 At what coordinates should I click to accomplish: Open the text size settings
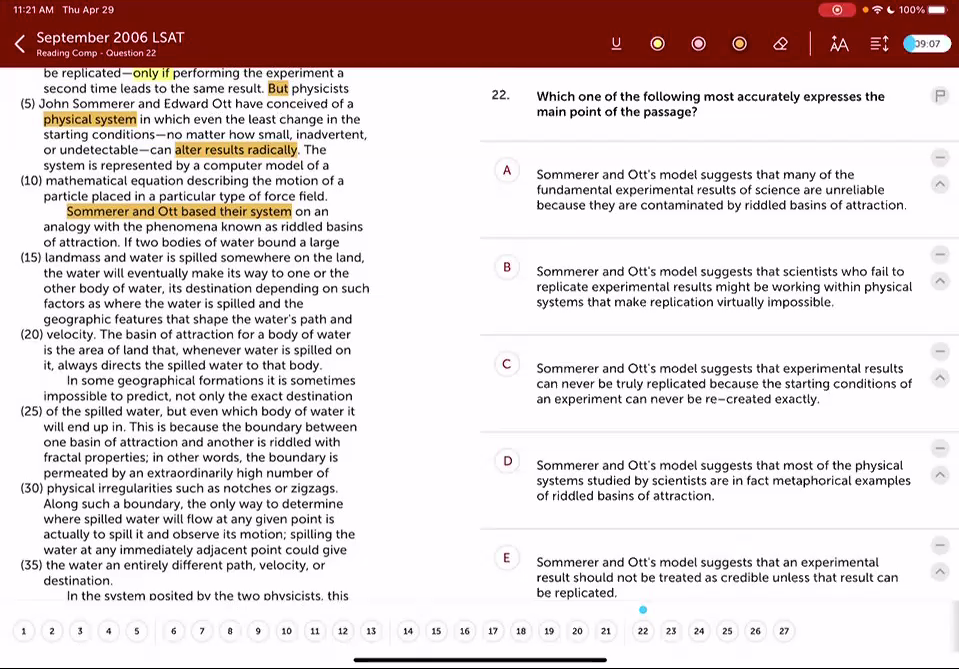click(x=839, y=43)
